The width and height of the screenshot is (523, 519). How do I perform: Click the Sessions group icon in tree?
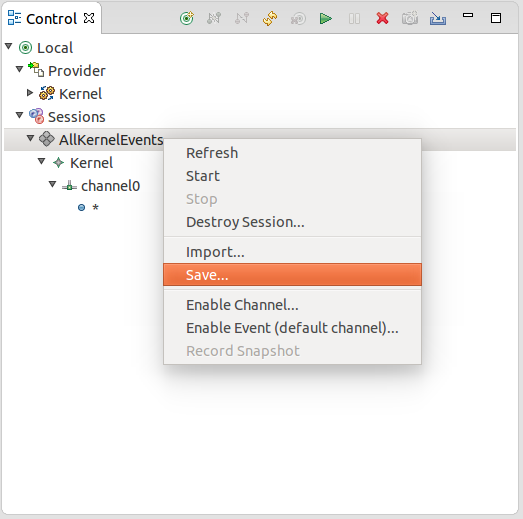click(x=36, y=116)
